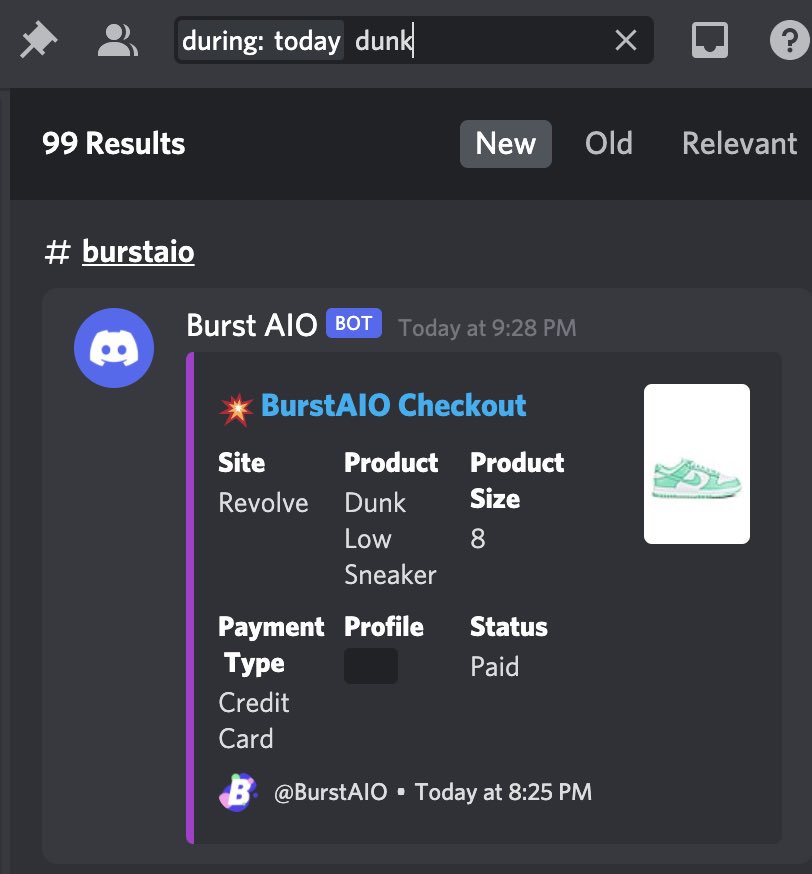Click the product size value '8'
The width and height of the screenshot is (812, 874).
pyautogui.click(x=478, y=538)
